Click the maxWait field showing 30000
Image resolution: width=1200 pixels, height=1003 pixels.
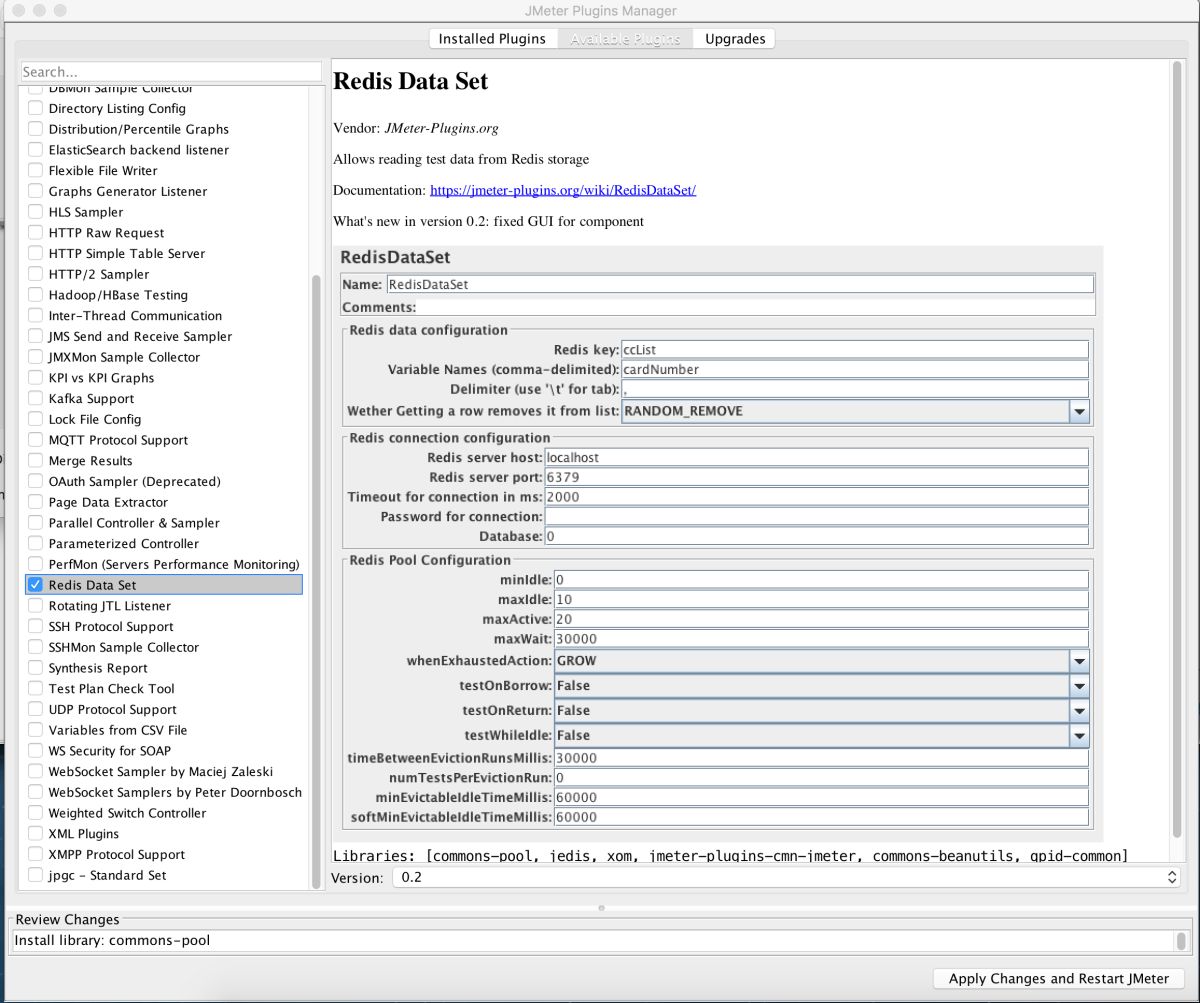(x=821, y=639)
